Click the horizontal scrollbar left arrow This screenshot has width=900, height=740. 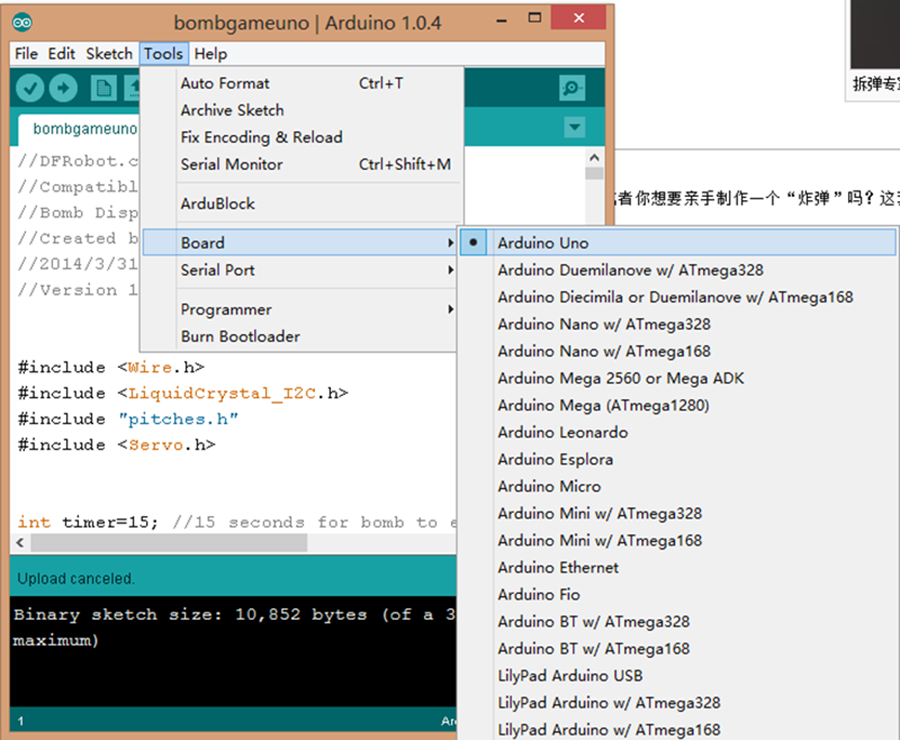(x=21, y=543)
